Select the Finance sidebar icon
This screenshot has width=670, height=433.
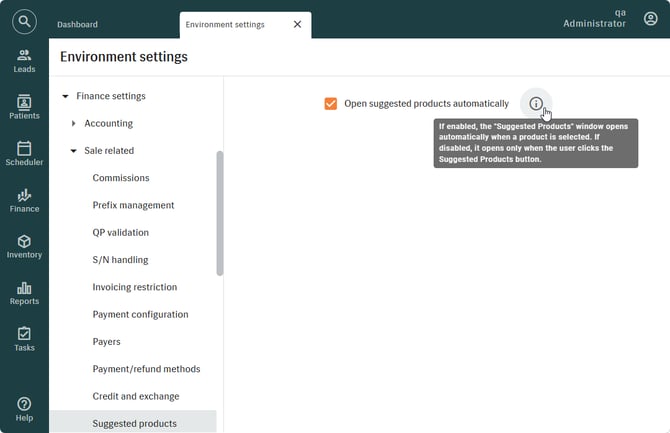tap(24, 195)
